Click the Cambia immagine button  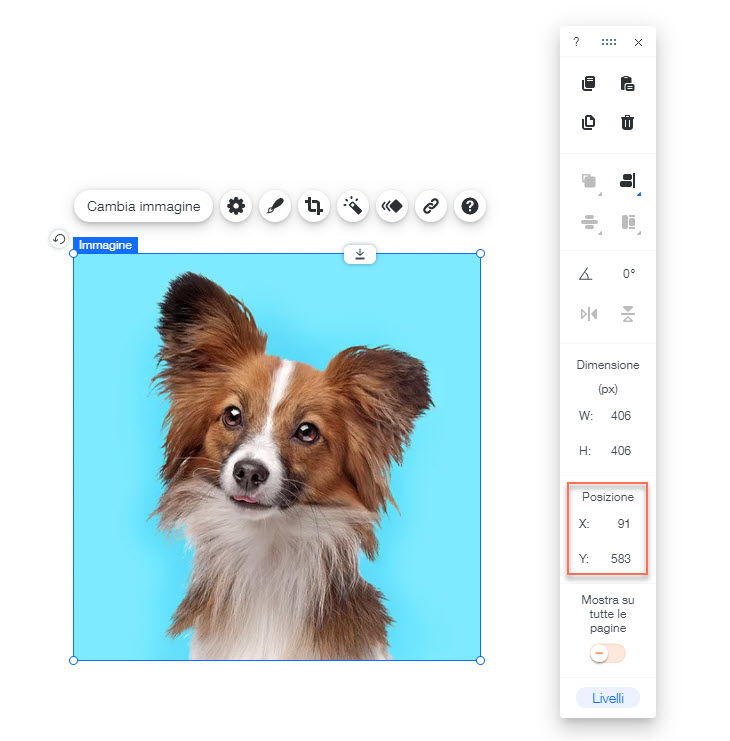143,206
